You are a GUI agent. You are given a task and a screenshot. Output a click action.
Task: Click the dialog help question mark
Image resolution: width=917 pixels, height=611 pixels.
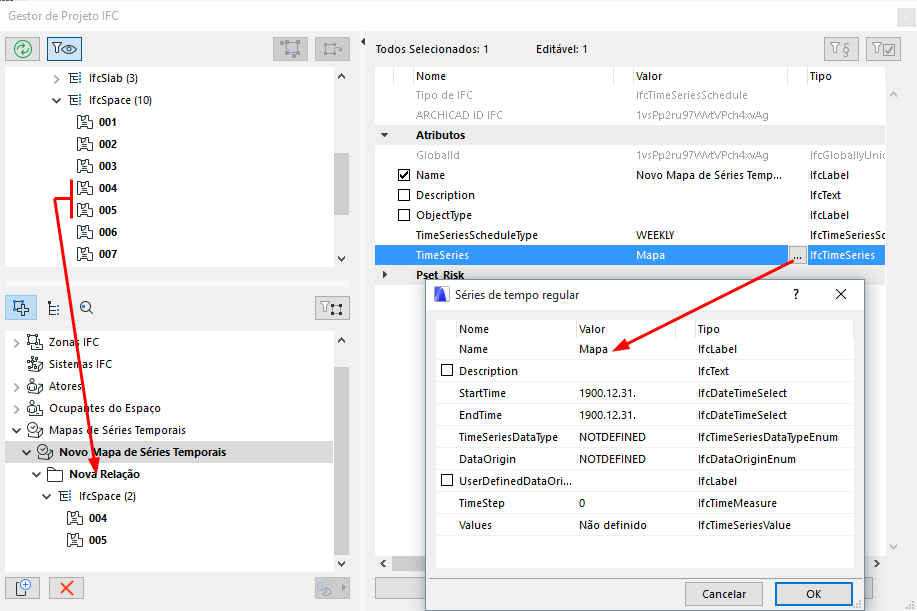(x=796, y=294)
